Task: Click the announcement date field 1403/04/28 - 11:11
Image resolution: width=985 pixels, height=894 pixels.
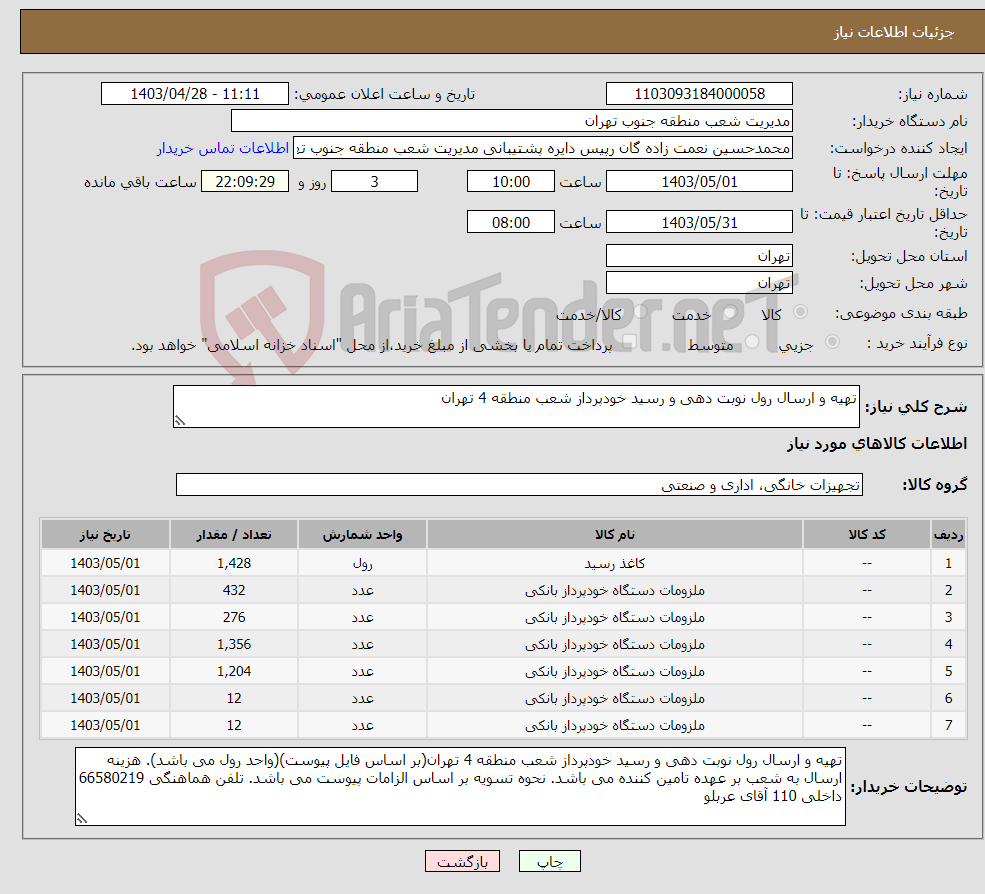Action: pyautogui.click(x=195, y=94)
